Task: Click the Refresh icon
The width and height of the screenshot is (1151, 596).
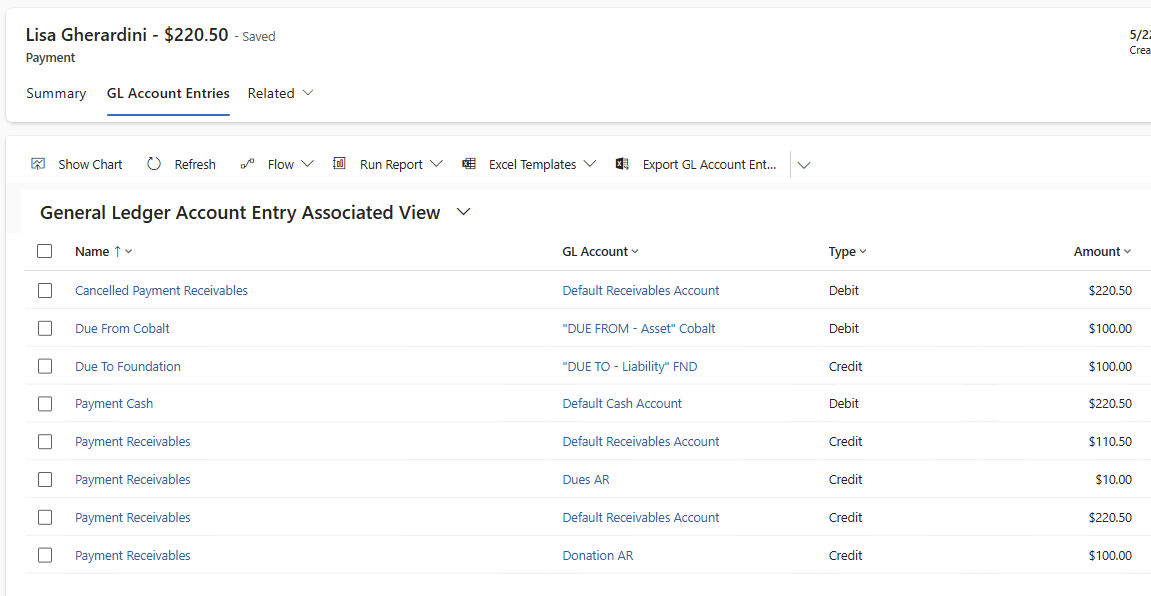Action: coord(153,163)
